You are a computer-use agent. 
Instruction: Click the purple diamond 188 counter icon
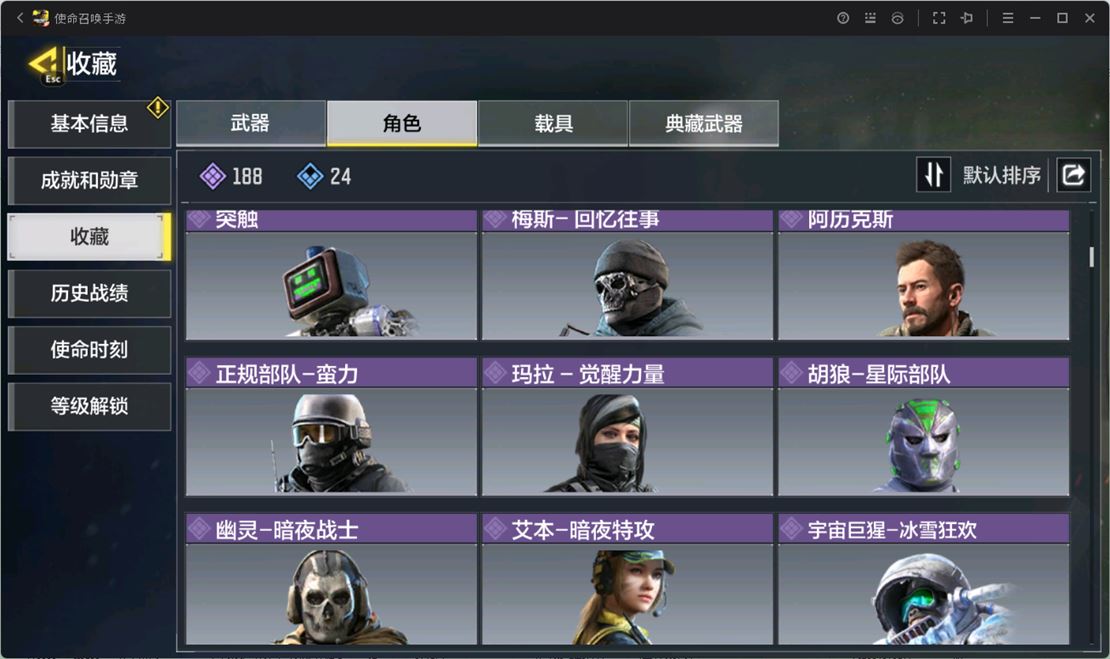[x=212, y=176]
